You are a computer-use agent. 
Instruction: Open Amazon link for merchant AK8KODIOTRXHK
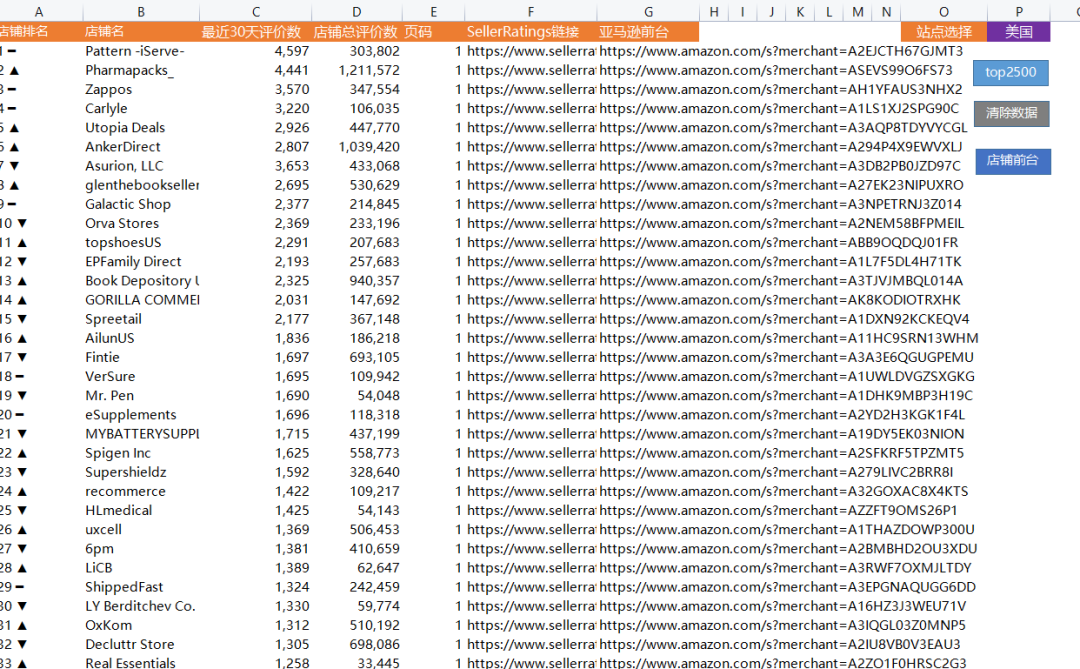tap(780, 300)
